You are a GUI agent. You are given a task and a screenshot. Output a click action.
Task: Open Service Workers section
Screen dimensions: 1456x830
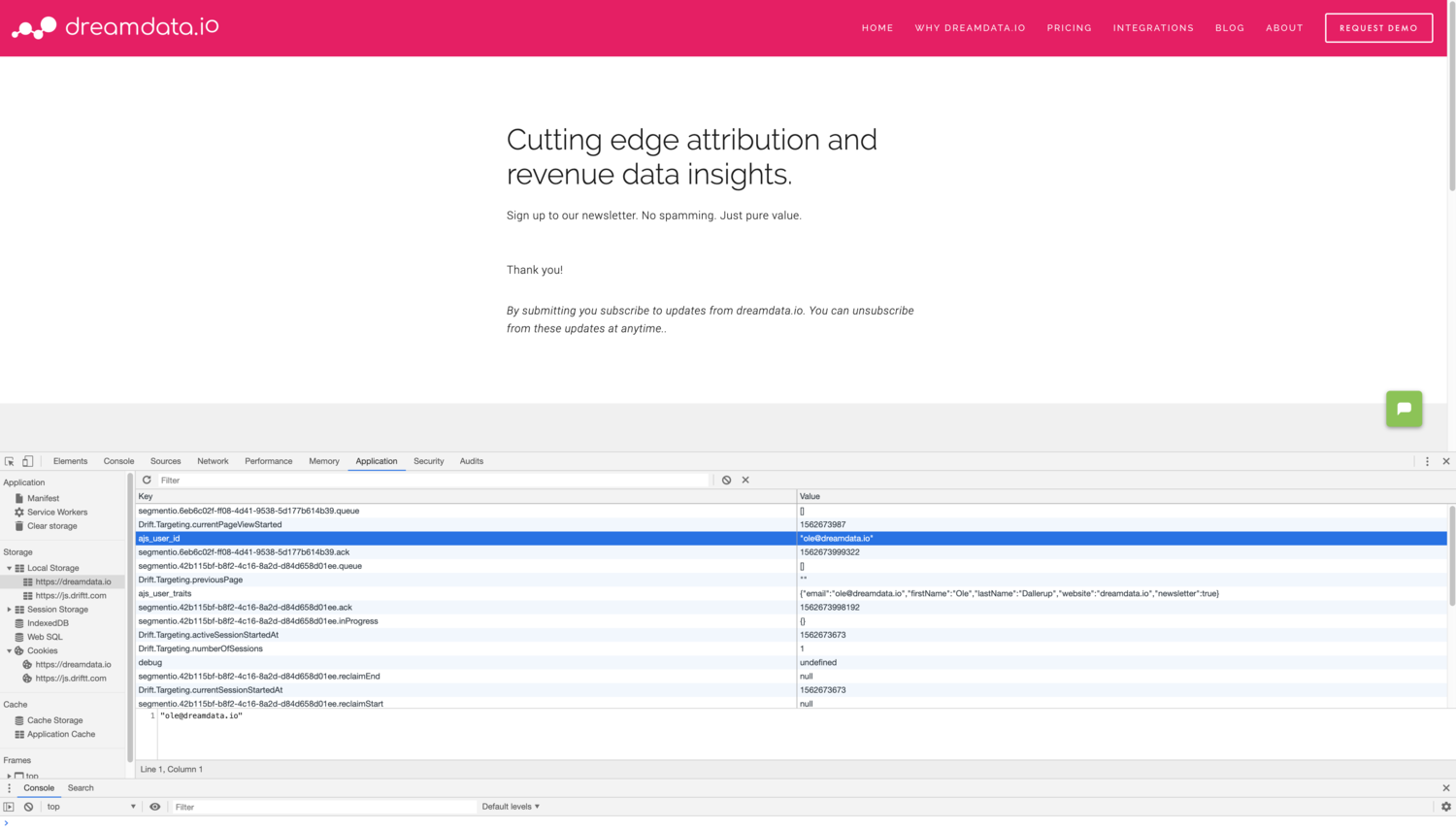click(x=56, y=512)
